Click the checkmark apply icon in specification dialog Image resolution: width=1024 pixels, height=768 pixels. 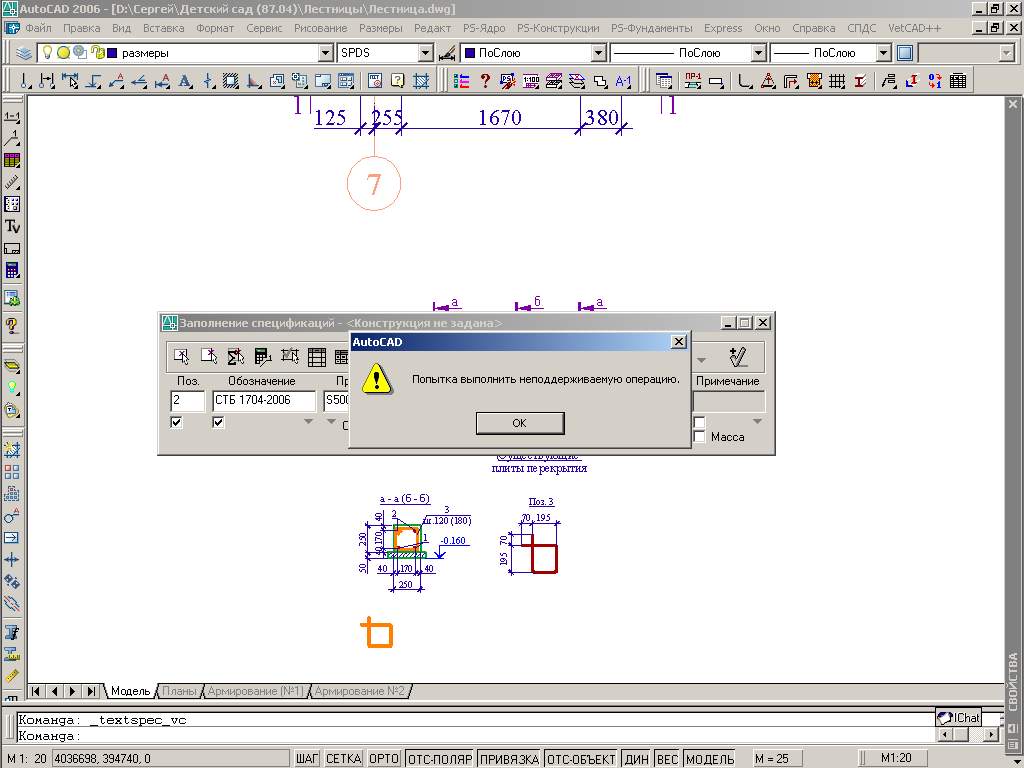pyautogui.click(x=738, y=357)
